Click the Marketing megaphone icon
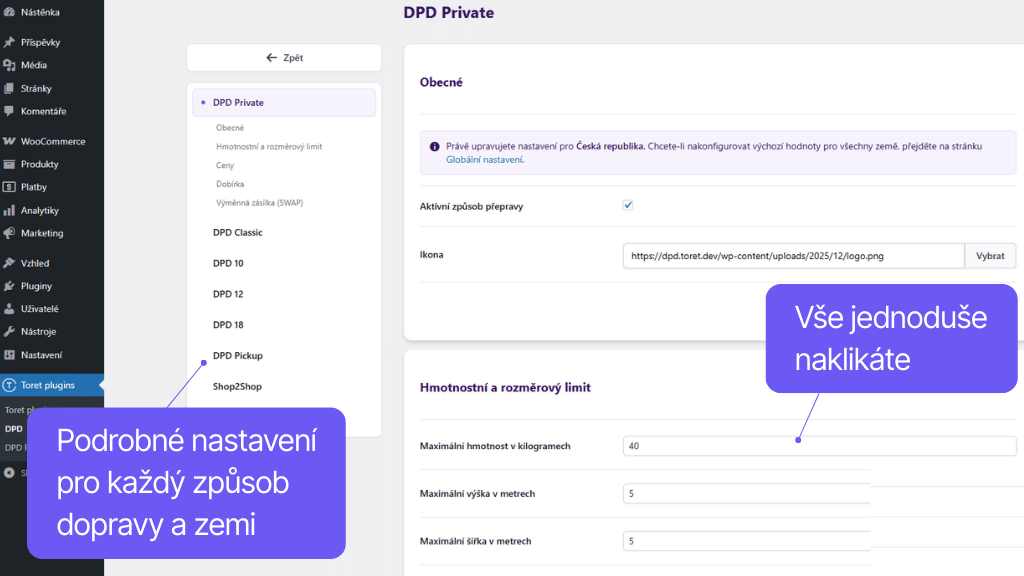The width and height of the screenshot is (1024, 576). 9,233
